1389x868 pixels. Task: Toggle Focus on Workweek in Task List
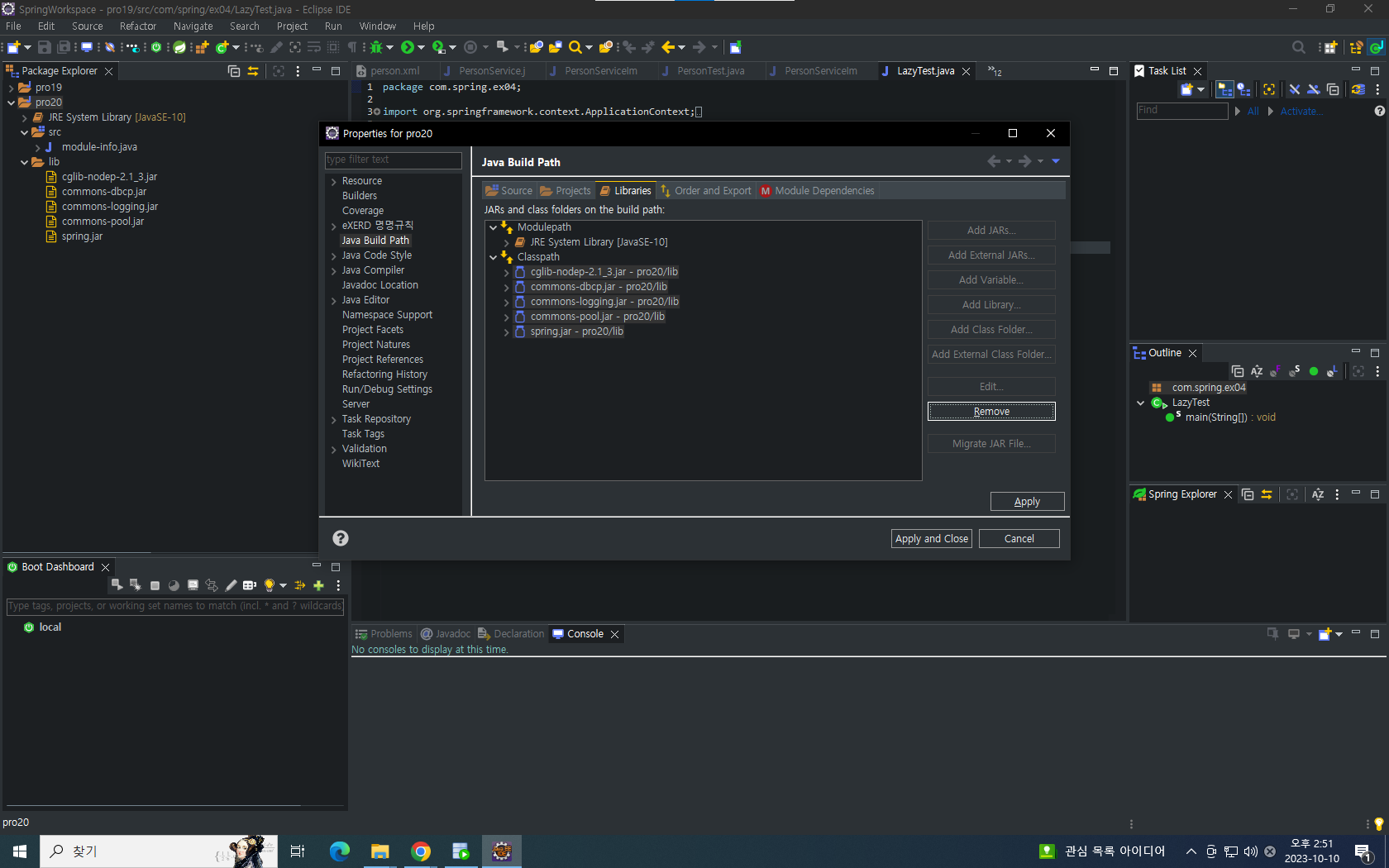1269,89
